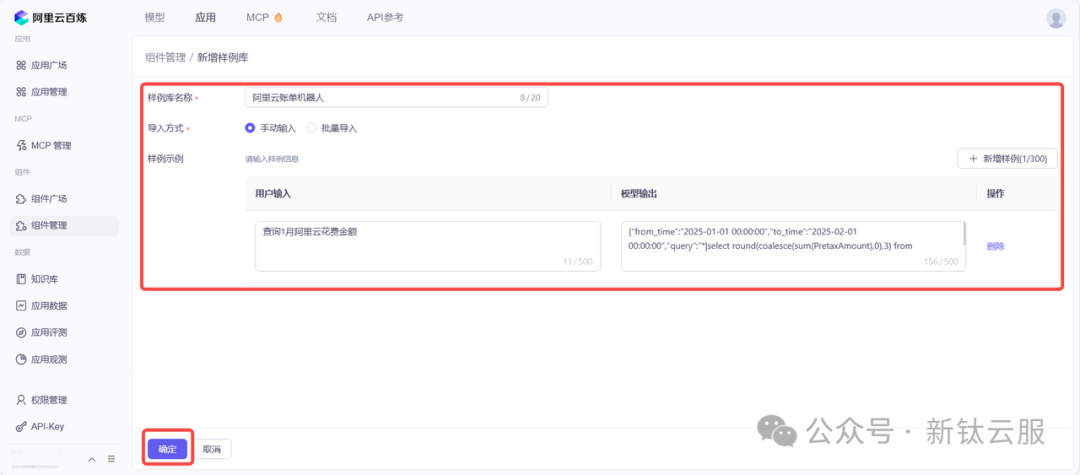Click the 操作 column header

click(995, 194)
